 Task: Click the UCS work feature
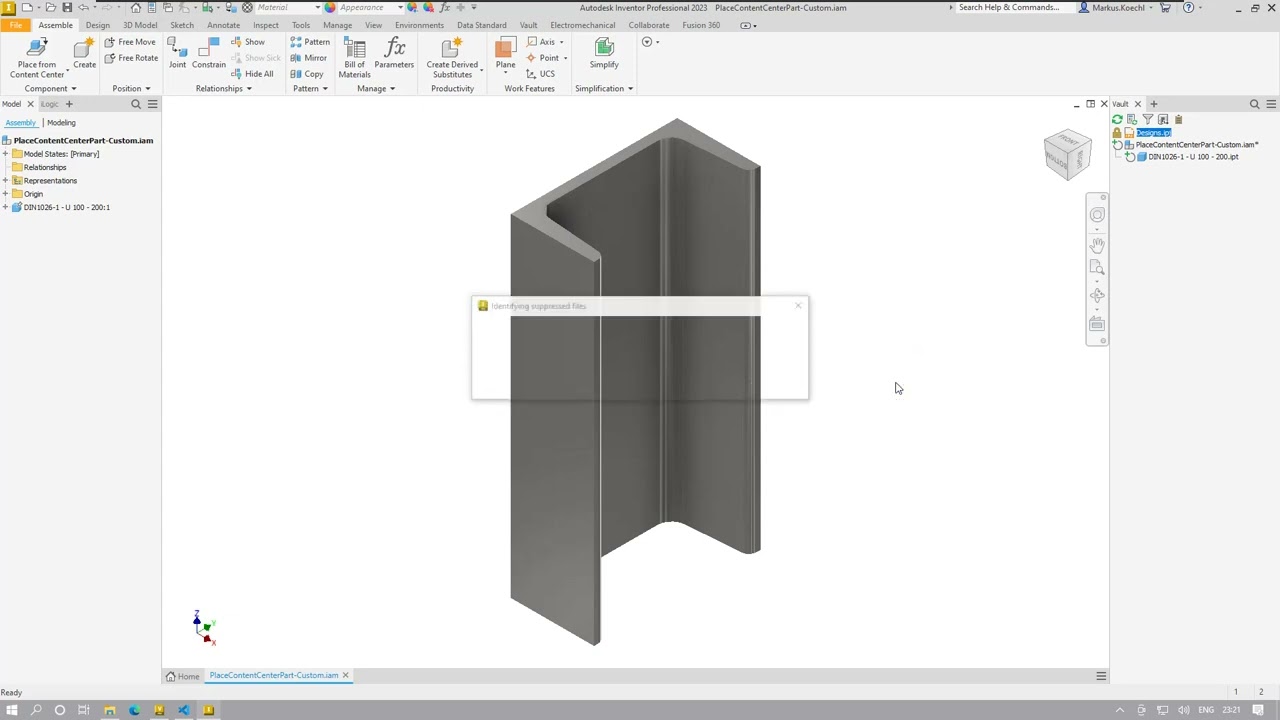541,74
